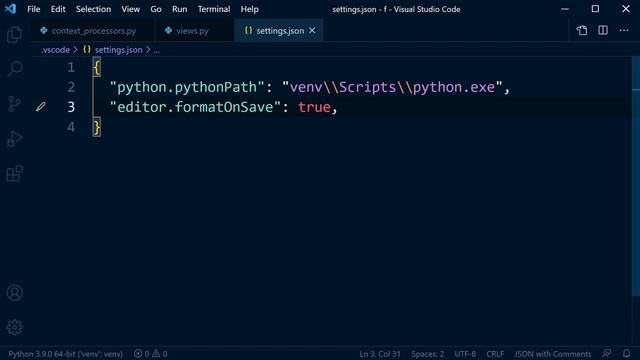
Task: Open the Run menu
Action: (180, 9)
